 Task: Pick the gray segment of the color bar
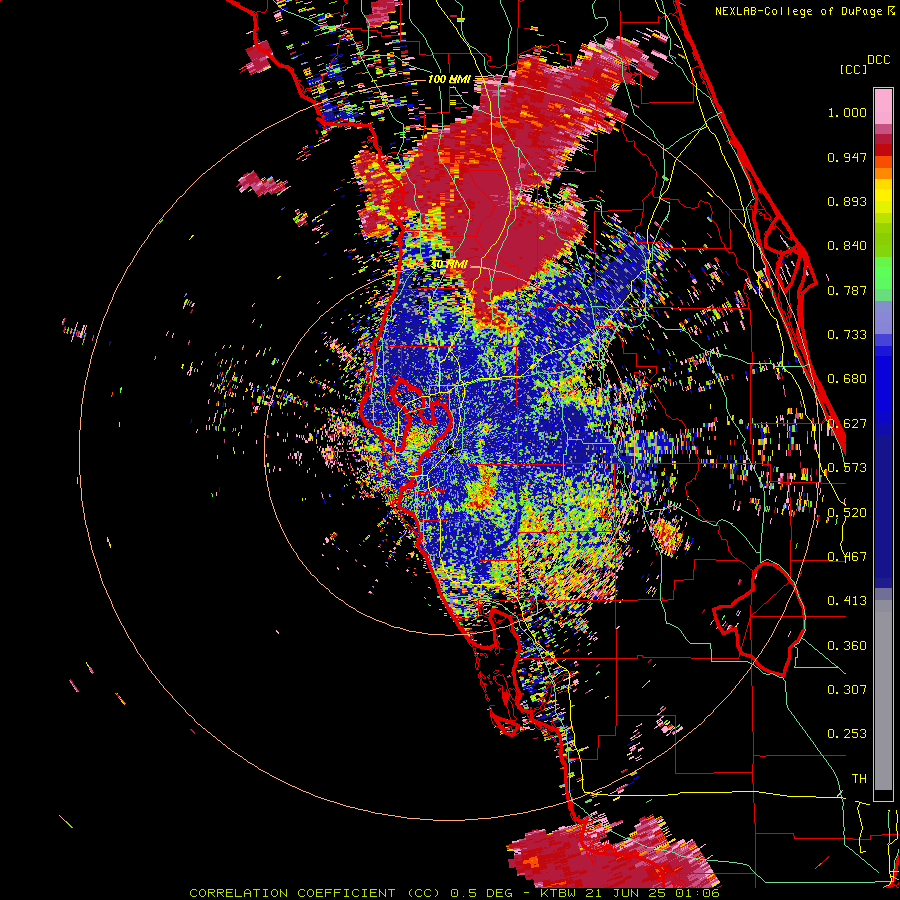[883, 695]
